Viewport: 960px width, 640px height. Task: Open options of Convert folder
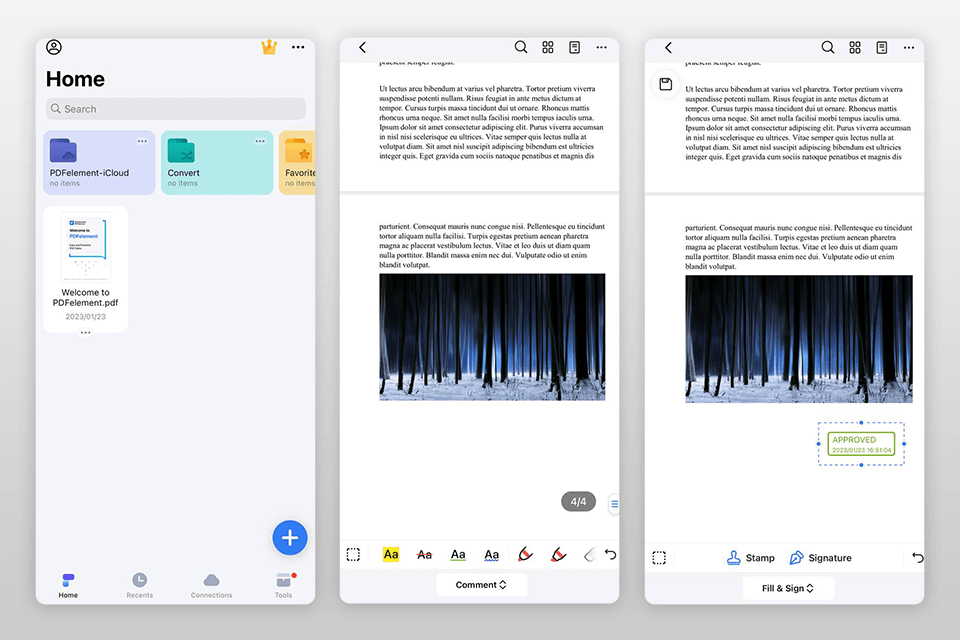(260, 141)
